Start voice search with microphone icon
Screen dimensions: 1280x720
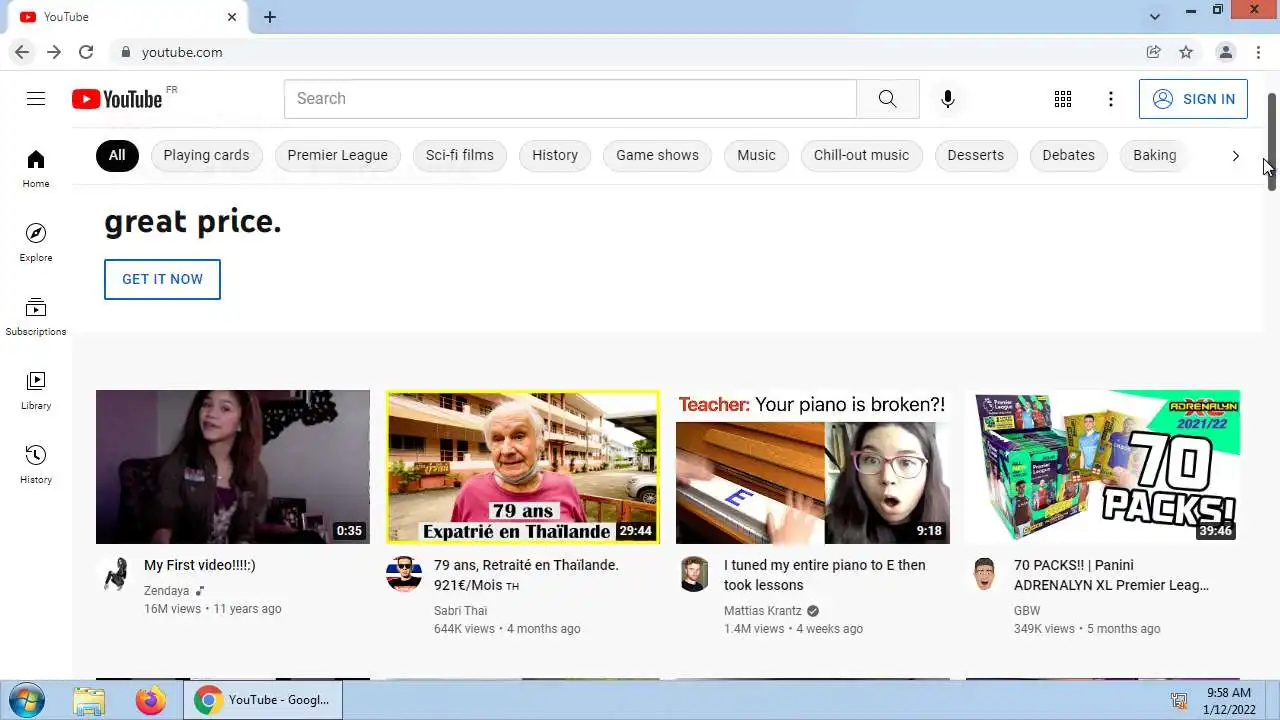[948, 99]
